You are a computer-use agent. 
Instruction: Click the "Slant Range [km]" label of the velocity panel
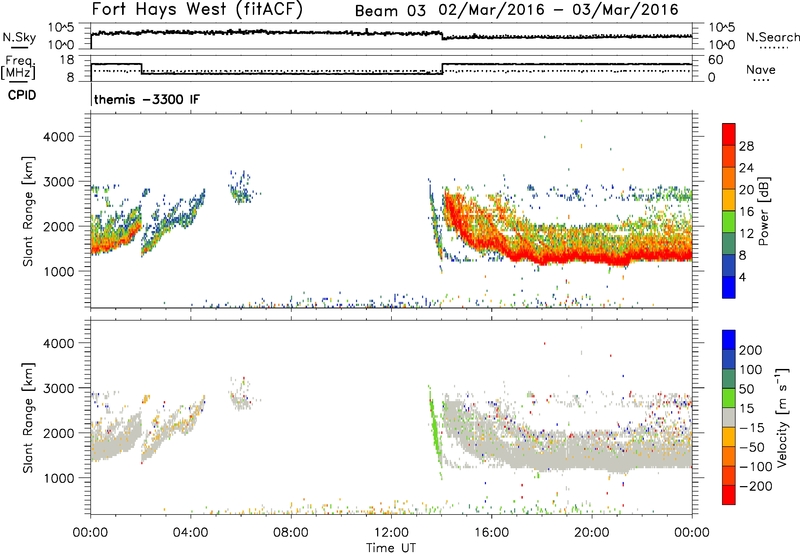tap(28, 418)
